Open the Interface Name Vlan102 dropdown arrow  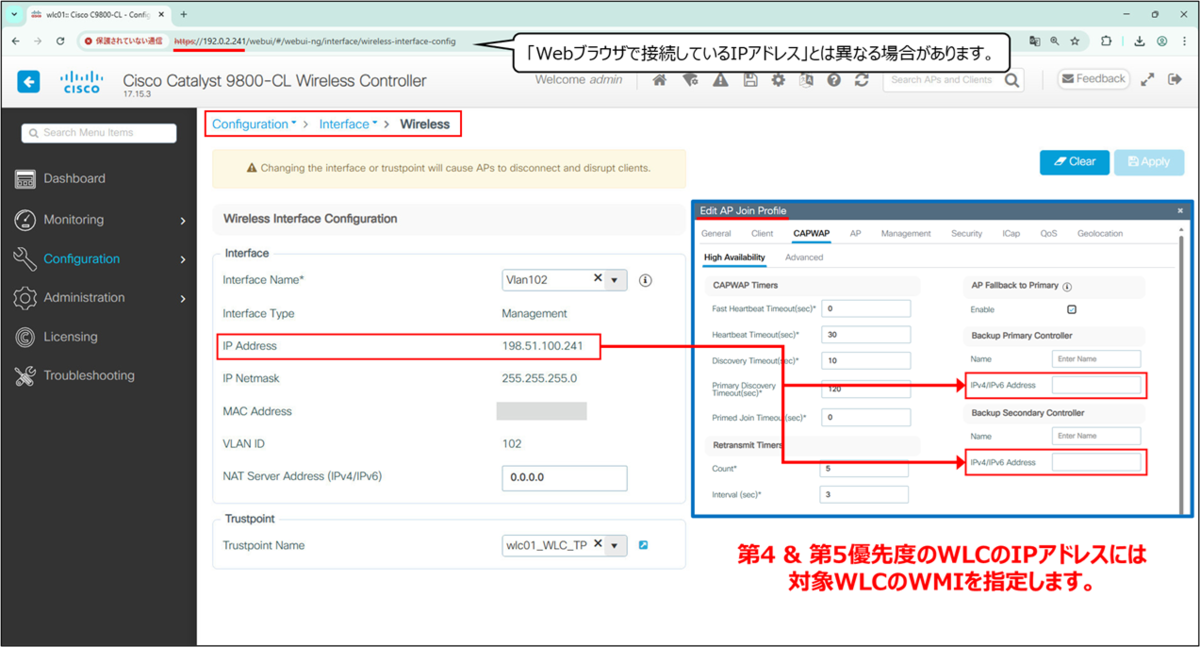click(x=614, y=281)
